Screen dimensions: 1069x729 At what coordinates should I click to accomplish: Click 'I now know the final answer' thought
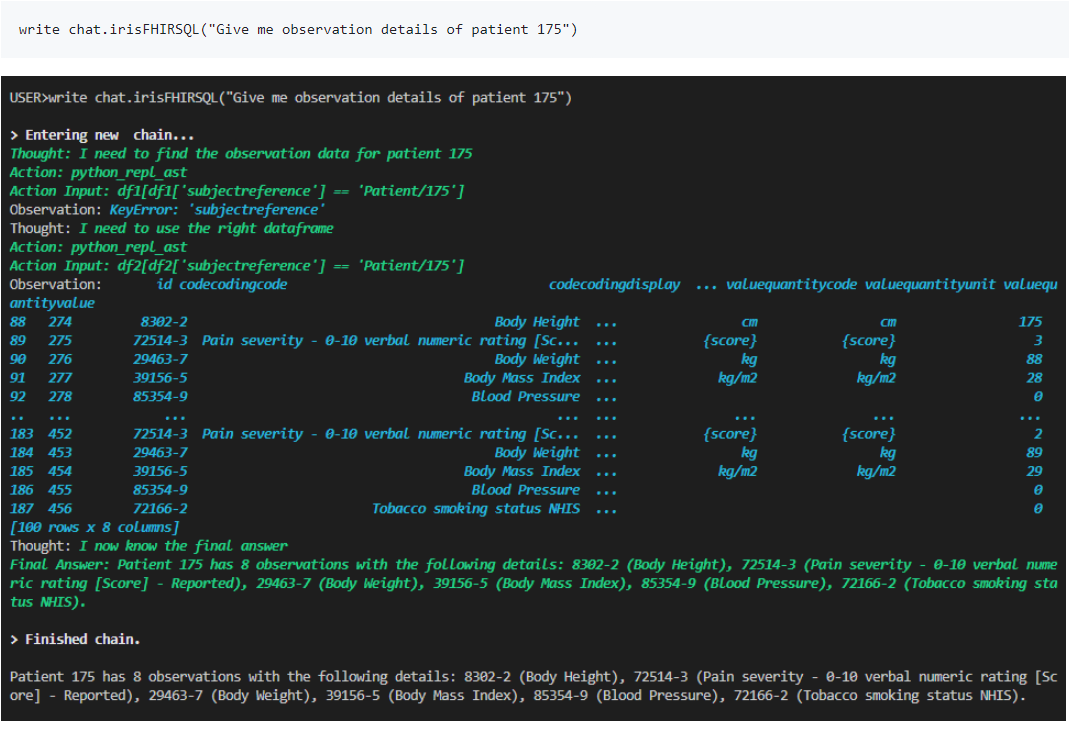pos(183,546)
